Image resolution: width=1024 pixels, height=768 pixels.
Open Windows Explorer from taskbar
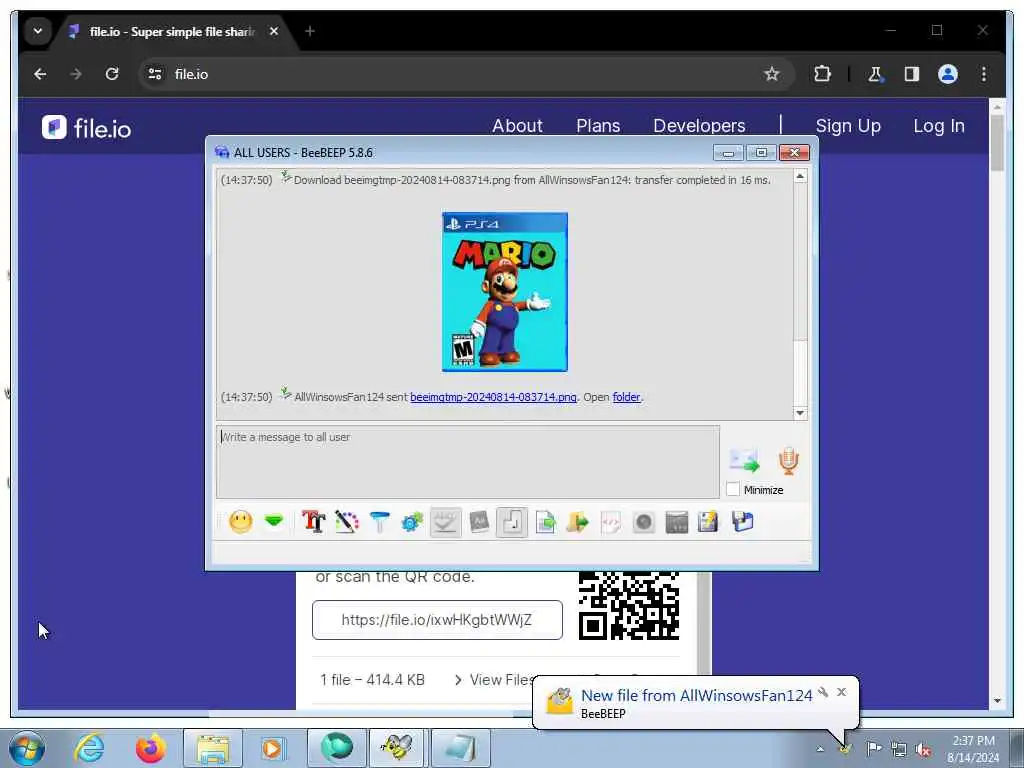[x=213, y=748]
